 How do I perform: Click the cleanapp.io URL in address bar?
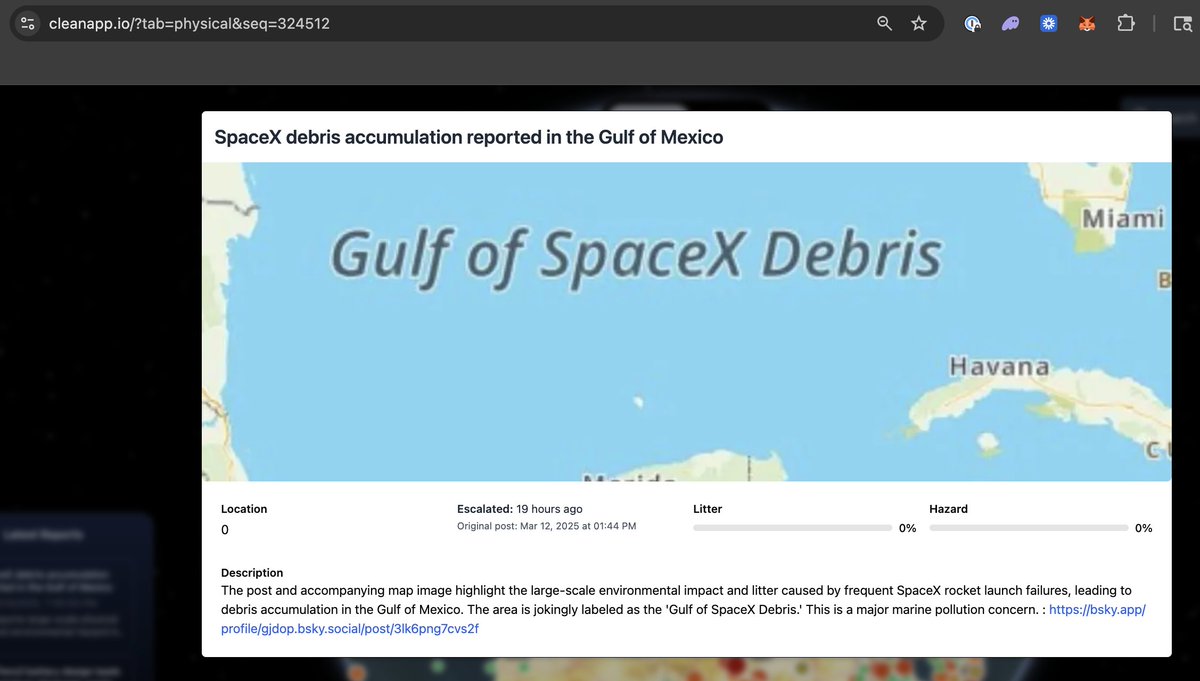pyautogui.click(x=189, y=23)
